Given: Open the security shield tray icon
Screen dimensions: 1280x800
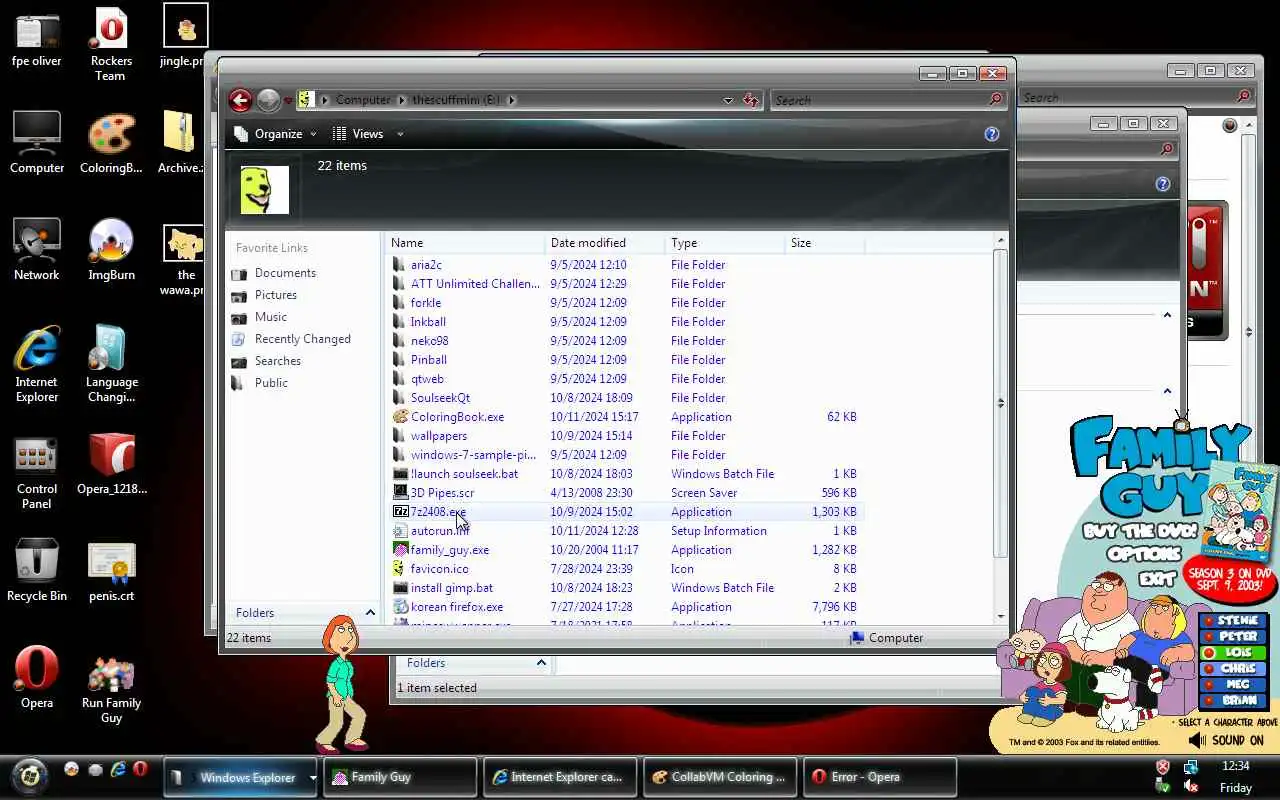Looking at the screenshot, I should [1163, 767].
